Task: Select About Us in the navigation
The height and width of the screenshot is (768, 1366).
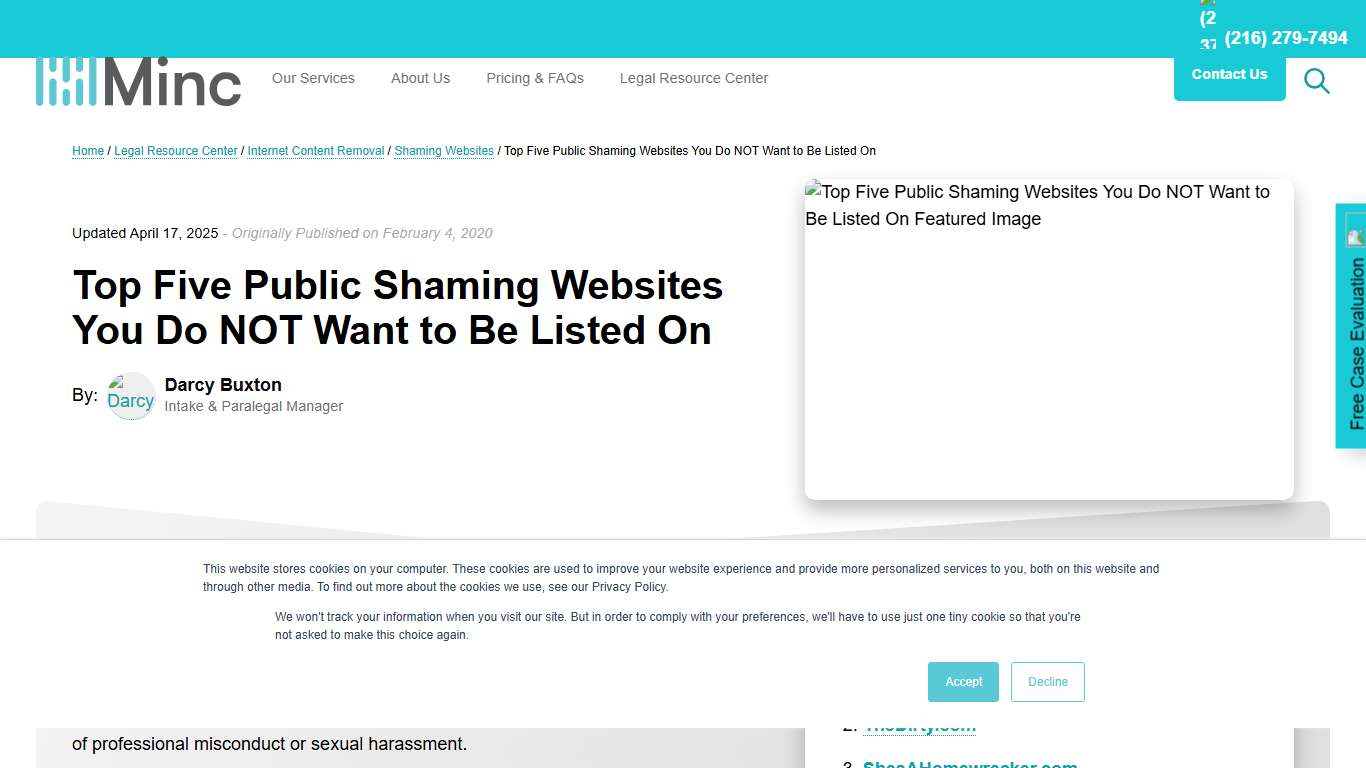Action: [420, 78]
